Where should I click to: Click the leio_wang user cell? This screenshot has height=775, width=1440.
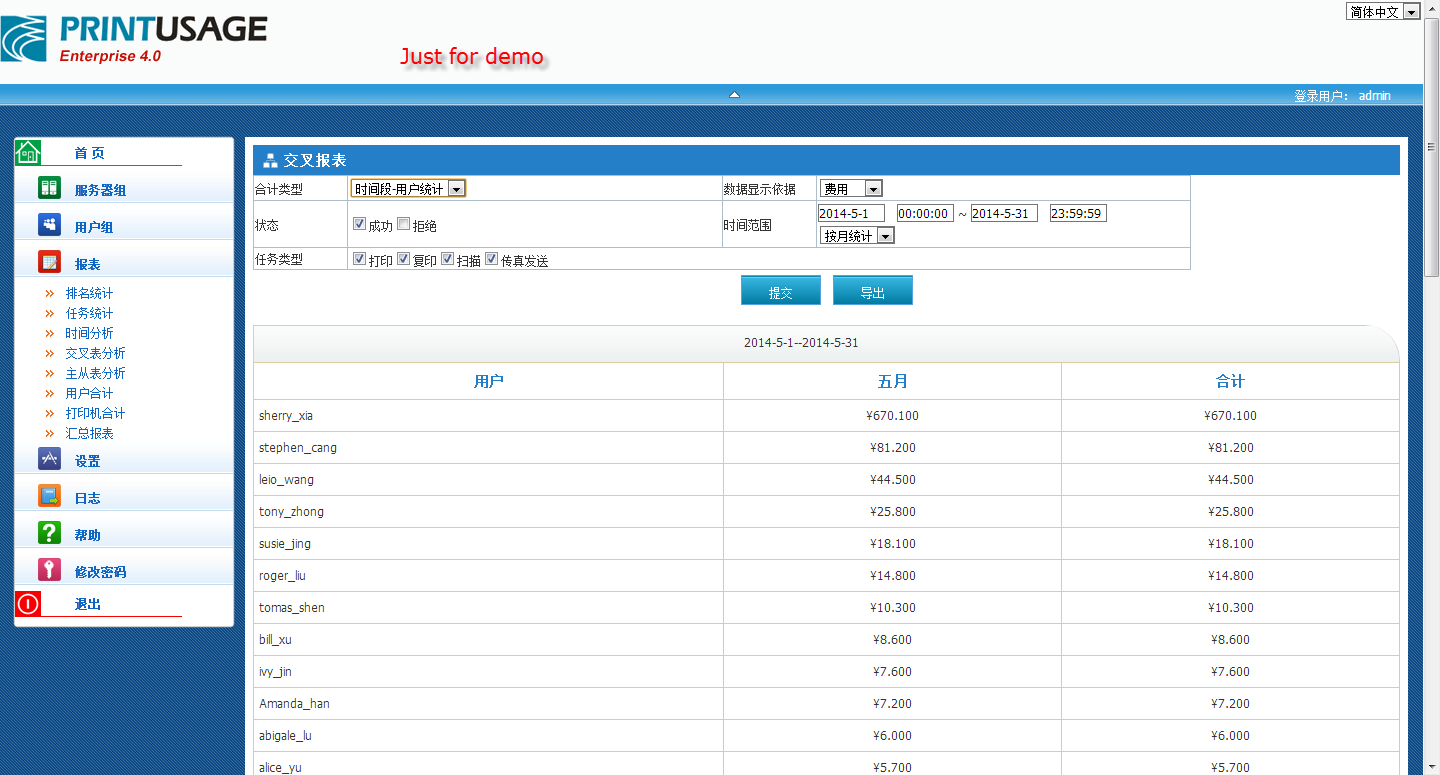488,480
